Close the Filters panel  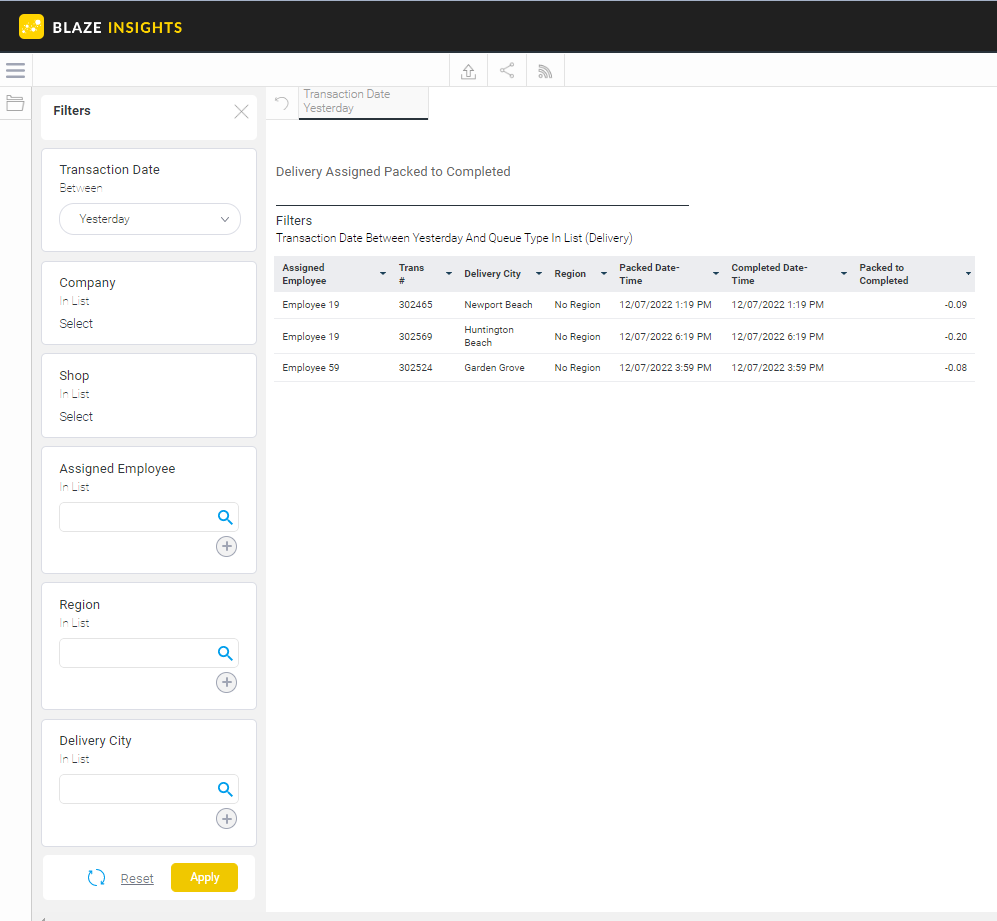241,112
